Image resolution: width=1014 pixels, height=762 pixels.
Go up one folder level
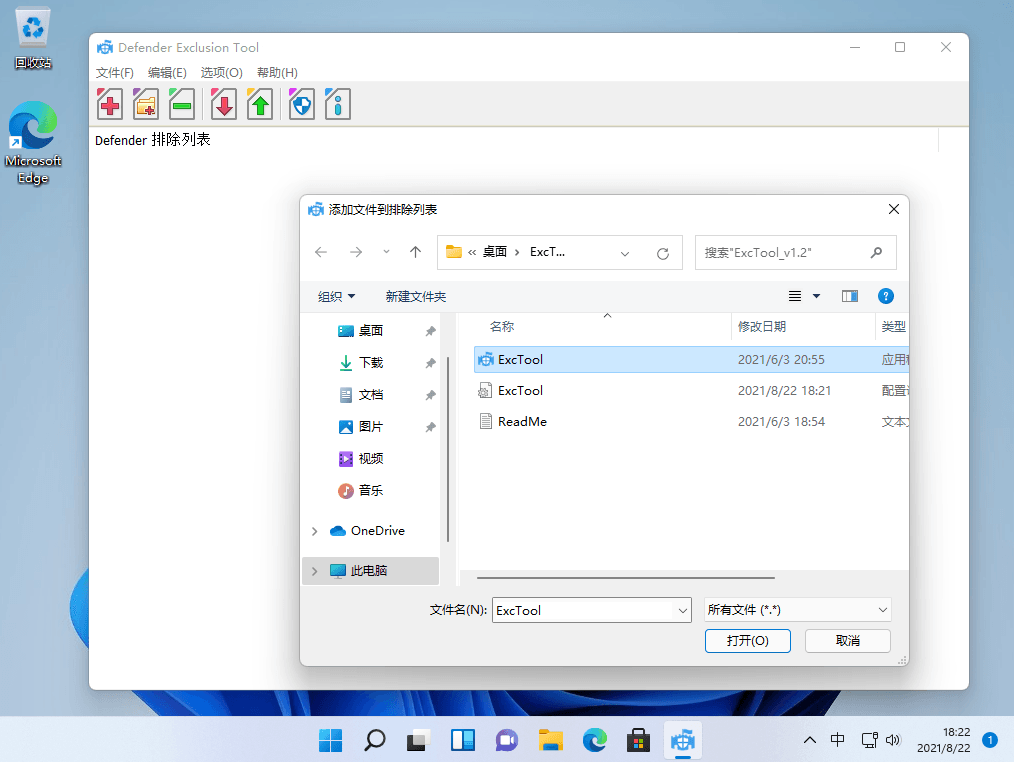pyautogui.click(x=415, y=252)
